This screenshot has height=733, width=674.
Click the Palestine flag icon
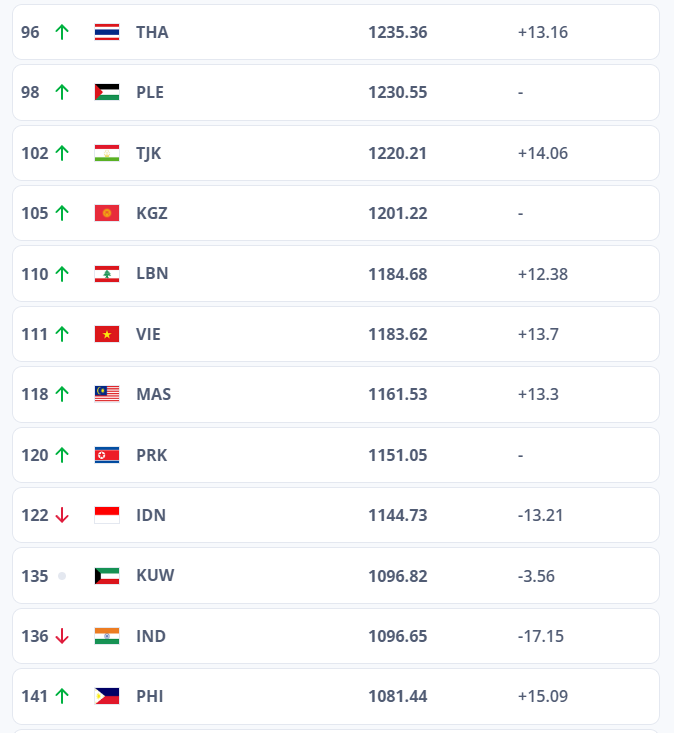point(107,92)
